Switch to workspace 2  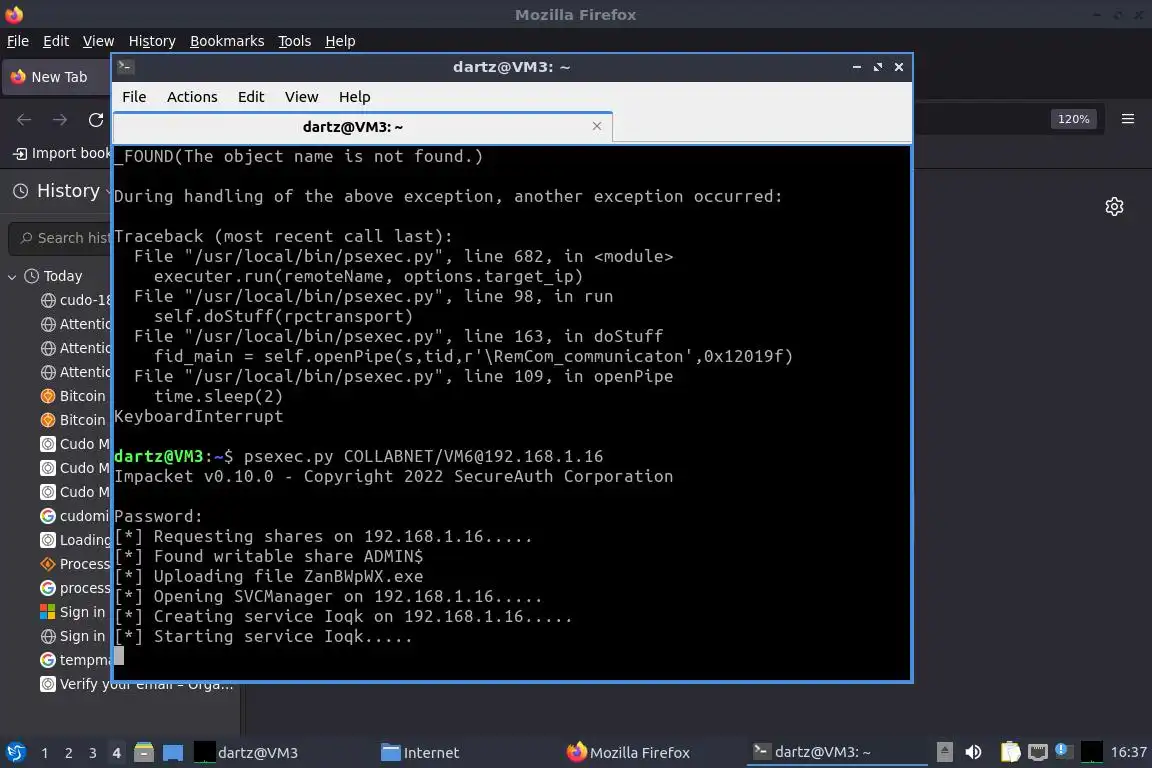point(68,753)
